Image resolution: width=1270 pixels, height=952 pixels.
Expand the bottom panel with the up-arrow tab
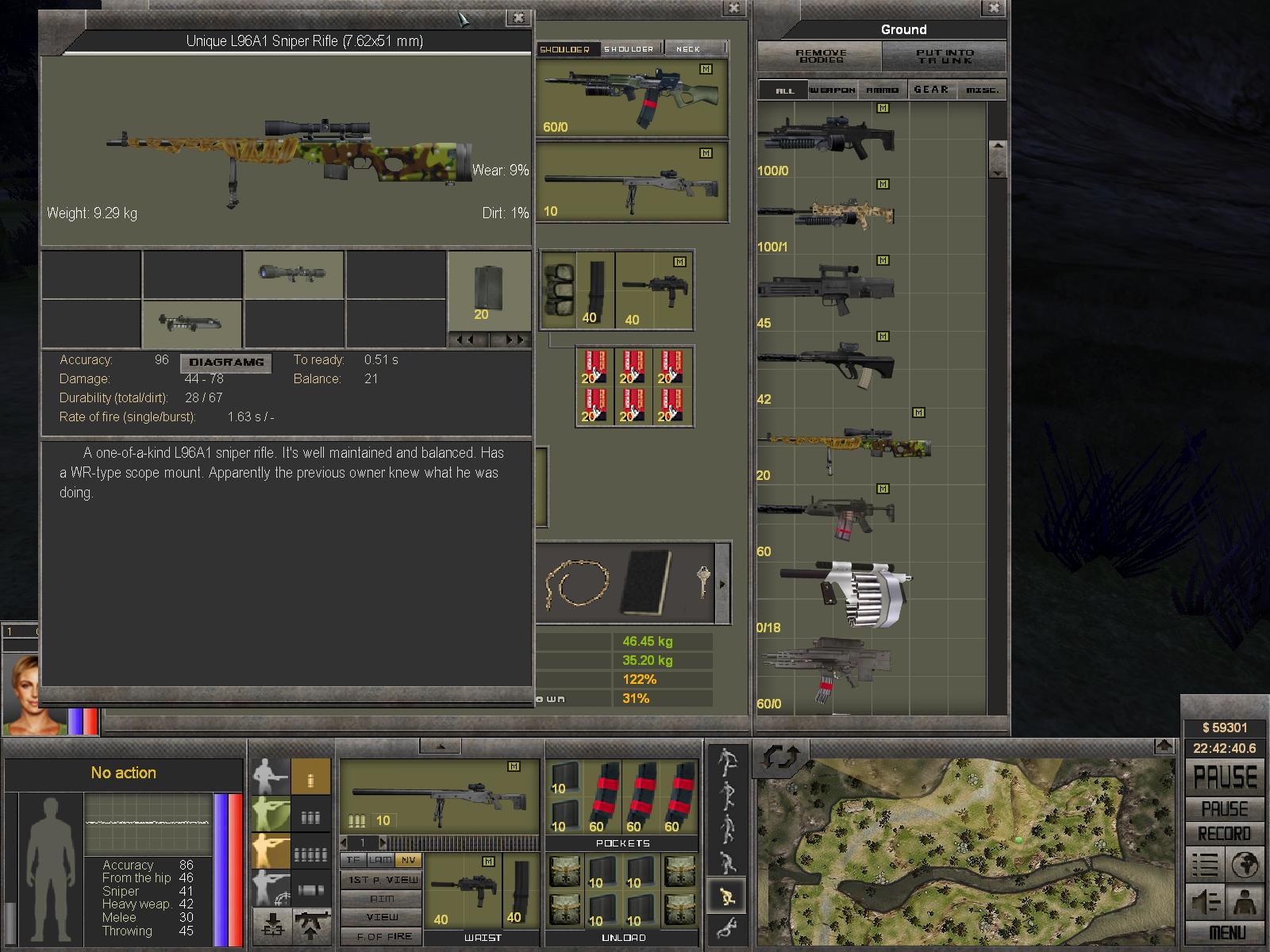click(x=441, y=746)
